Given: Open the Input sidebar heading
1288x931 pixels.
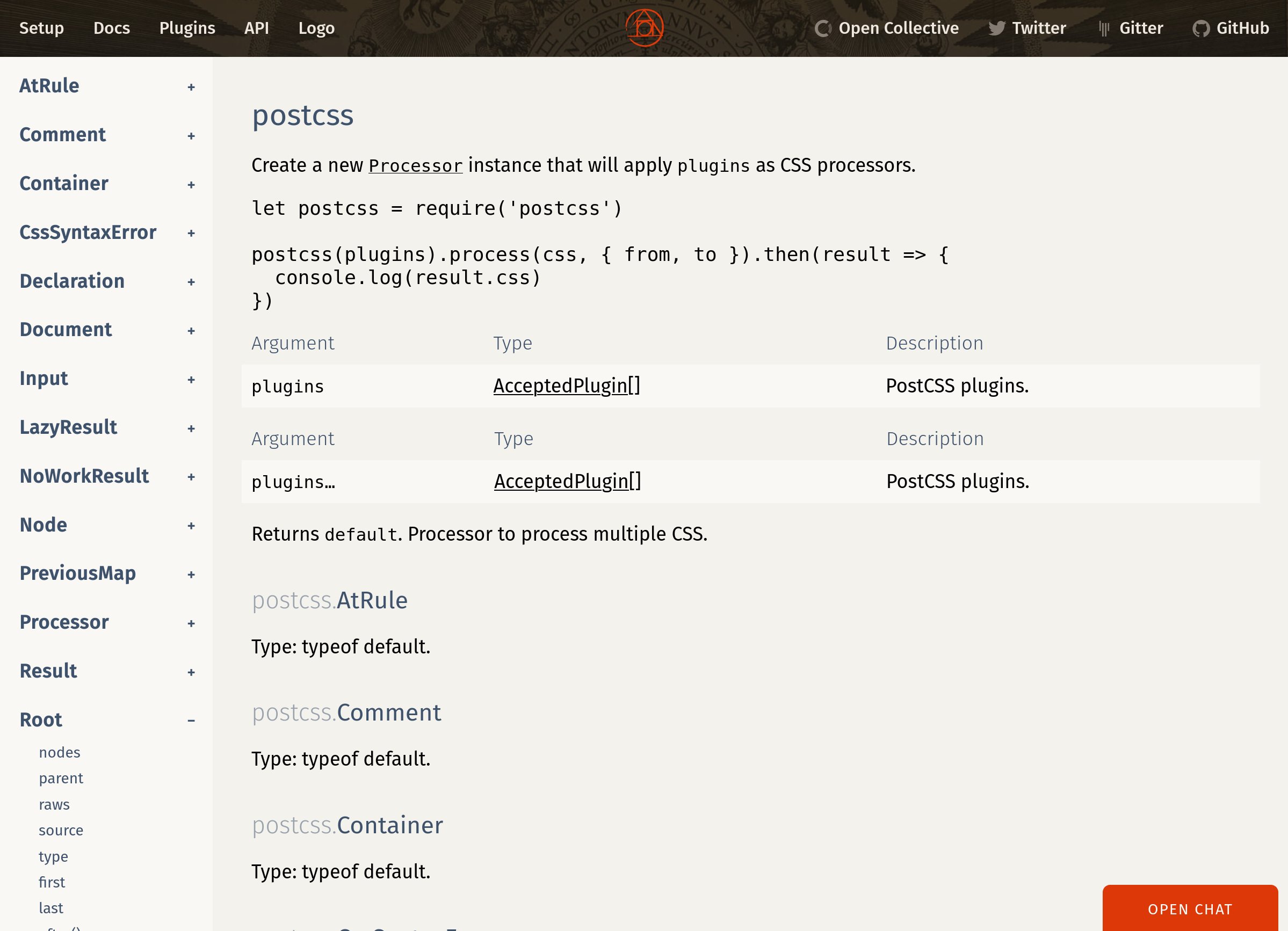Looking at the screenshot, I should (x=44, y=379).
